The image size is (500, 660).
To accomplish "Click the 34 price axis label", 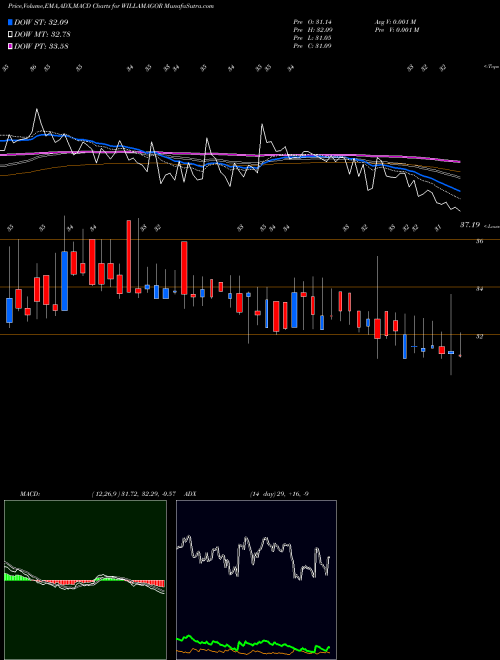I will [x=480, y=289].
